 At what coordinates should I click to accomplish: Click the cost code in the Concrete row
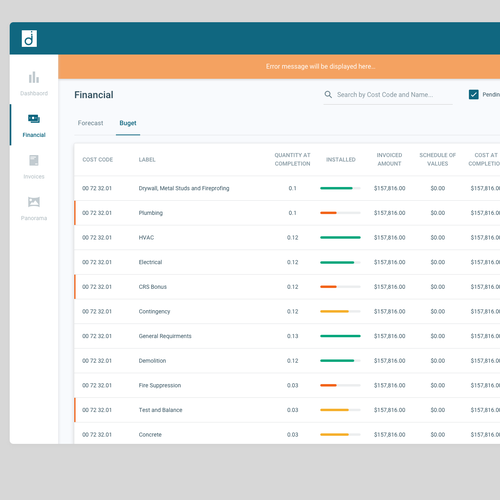[97, 435]
